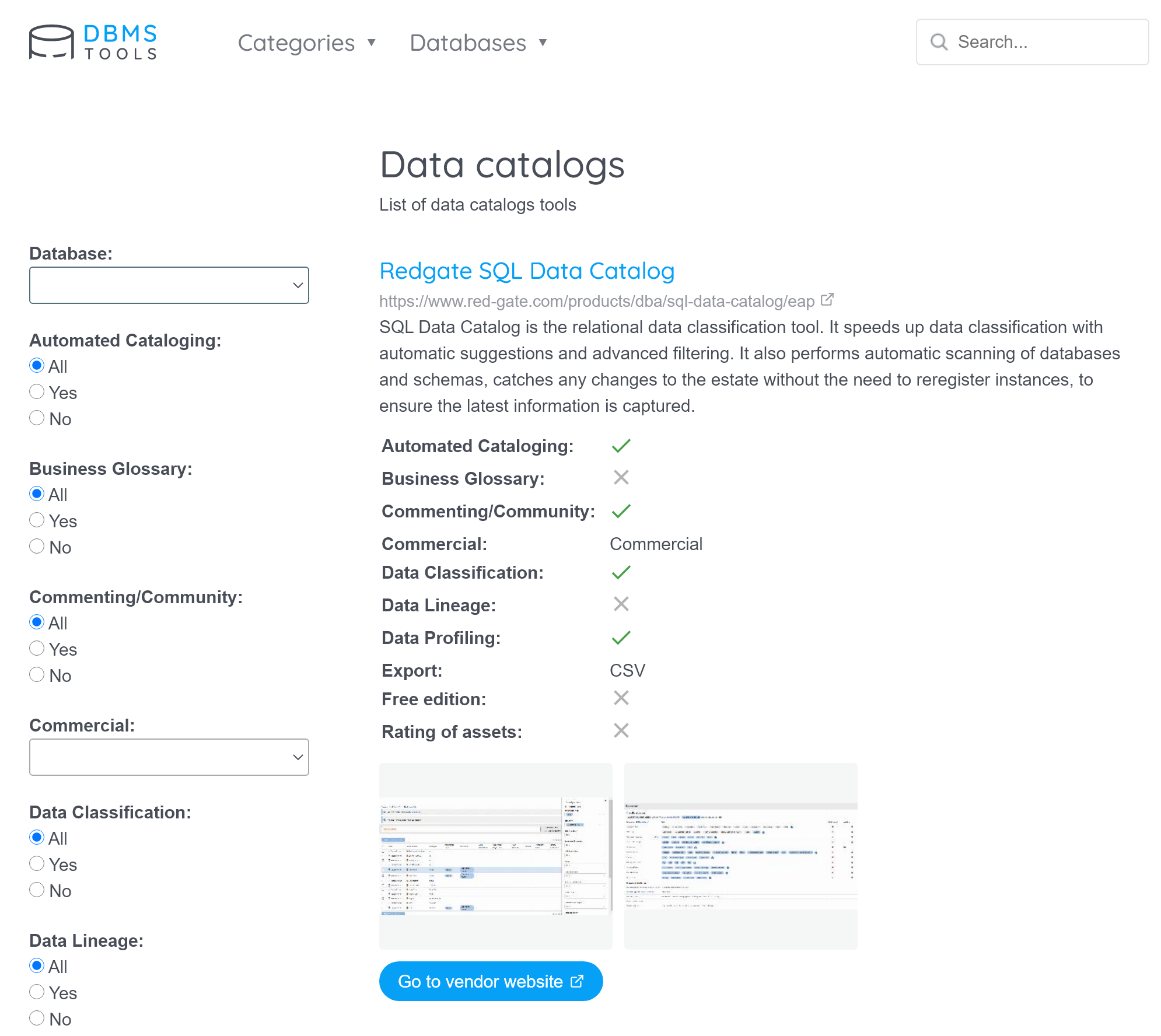Open the Commercial filter dropdown
Screen dimensions: 1161x1036
coord(169,757)
